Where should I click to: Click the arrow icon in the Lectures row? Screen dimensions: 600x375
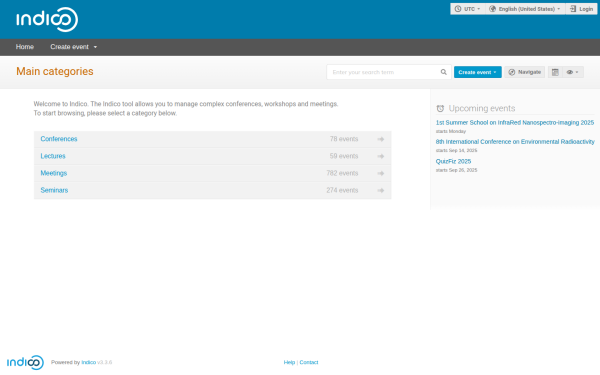pos(381,156)
